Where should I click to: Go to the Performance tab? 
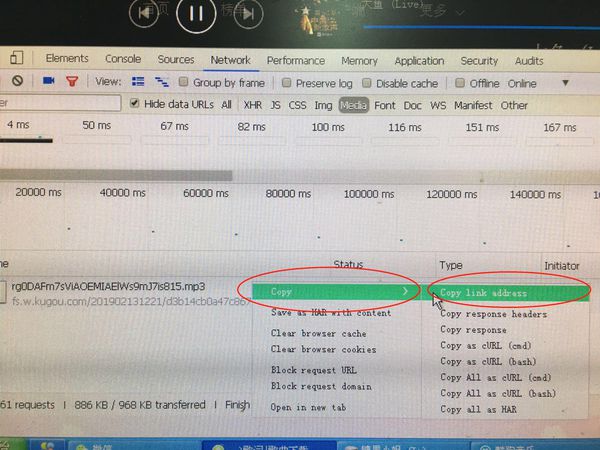pyautogui.click(x=296, y=60)
